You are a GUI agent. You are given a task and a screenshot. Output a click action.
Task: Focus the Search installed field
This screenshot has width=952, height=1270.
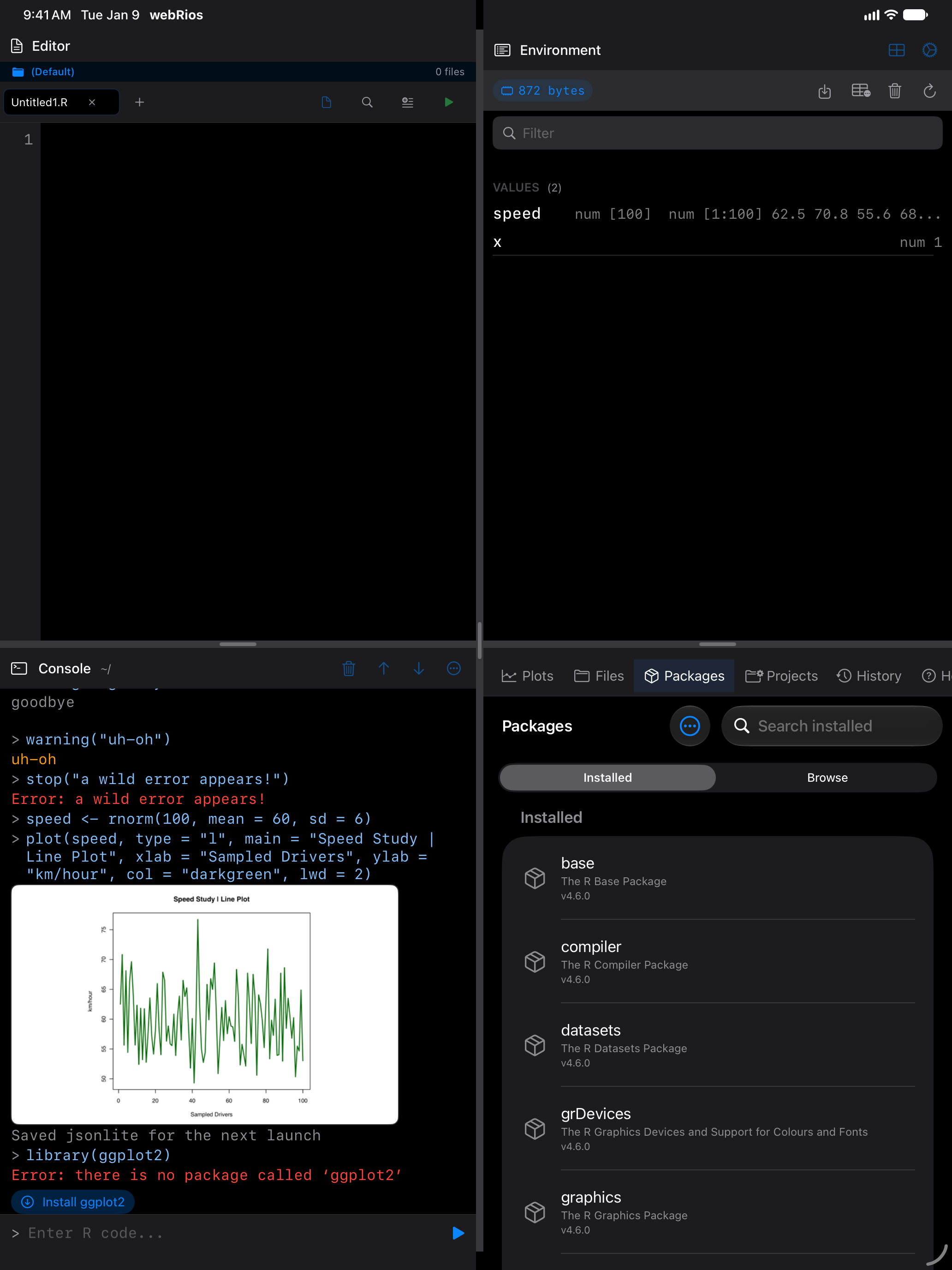[832, 726]
